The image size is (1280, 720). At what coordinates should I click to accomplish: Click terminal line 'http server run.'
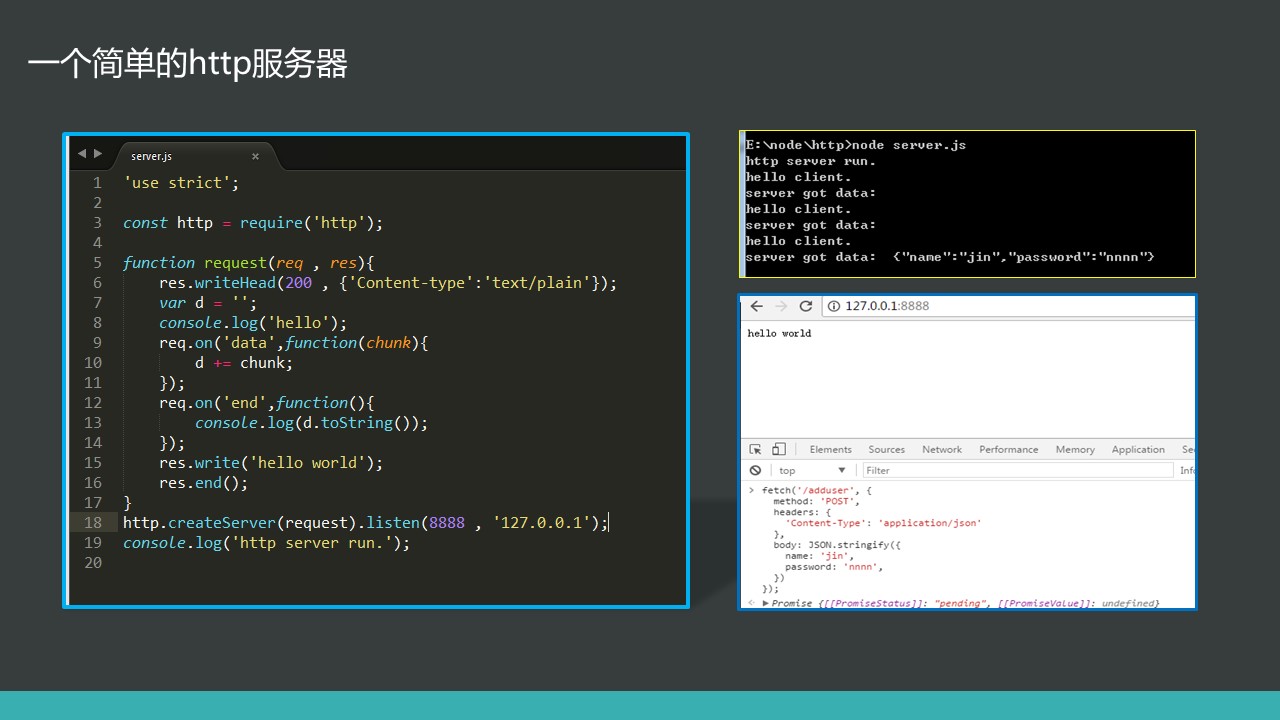tap(810, 161)
